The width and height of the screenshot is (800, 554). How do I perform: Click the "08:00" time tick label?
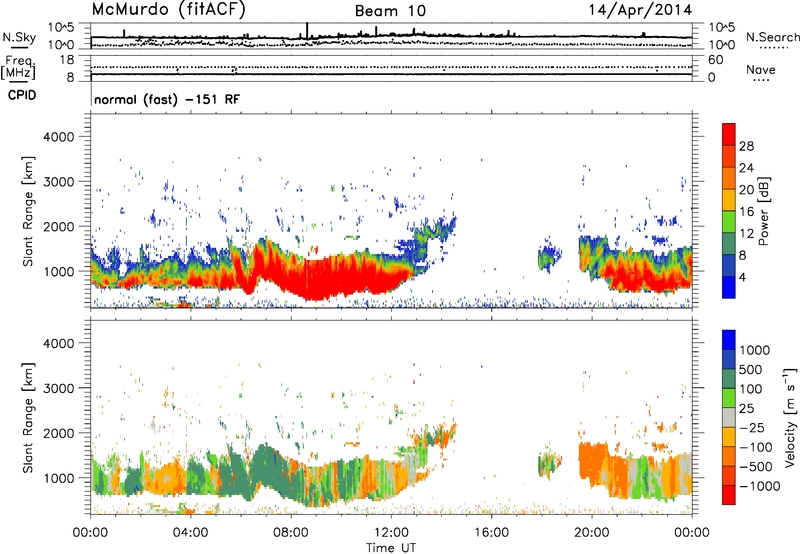coord(291,533)
